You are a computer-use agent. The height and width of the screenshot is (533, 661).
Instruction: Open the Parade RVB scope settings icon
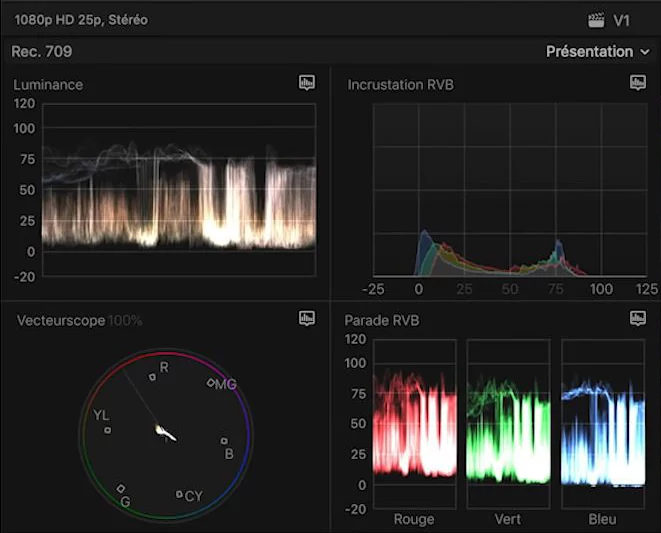point(638,318)
